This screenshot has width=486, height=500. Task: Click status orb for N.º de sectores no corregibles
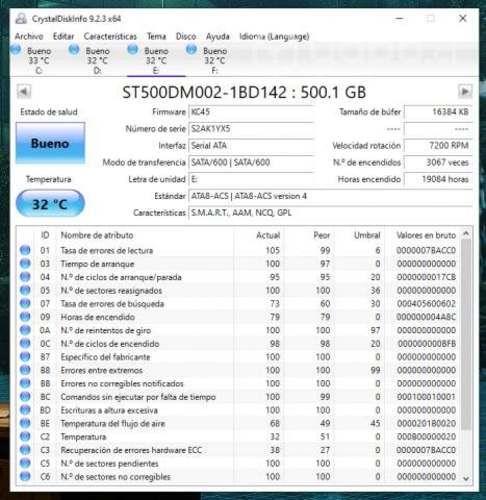point(25,476)
